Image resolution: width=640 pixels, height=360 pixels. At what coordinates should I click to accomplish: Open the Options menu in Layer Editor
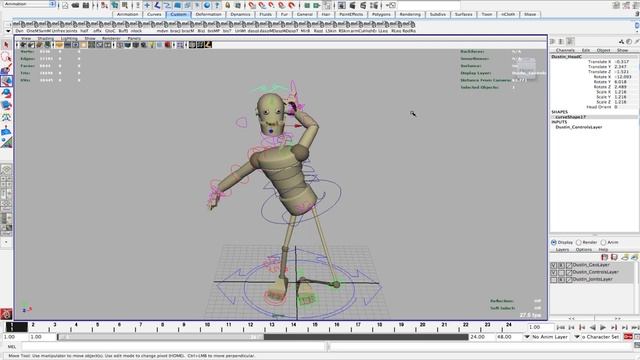[584, 249]
